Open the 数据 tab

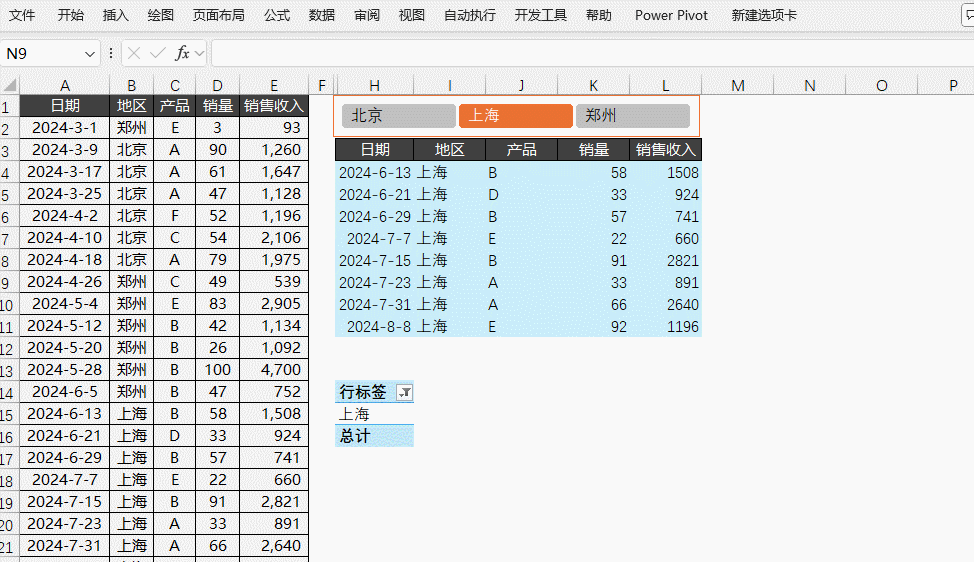click(322, 15)
